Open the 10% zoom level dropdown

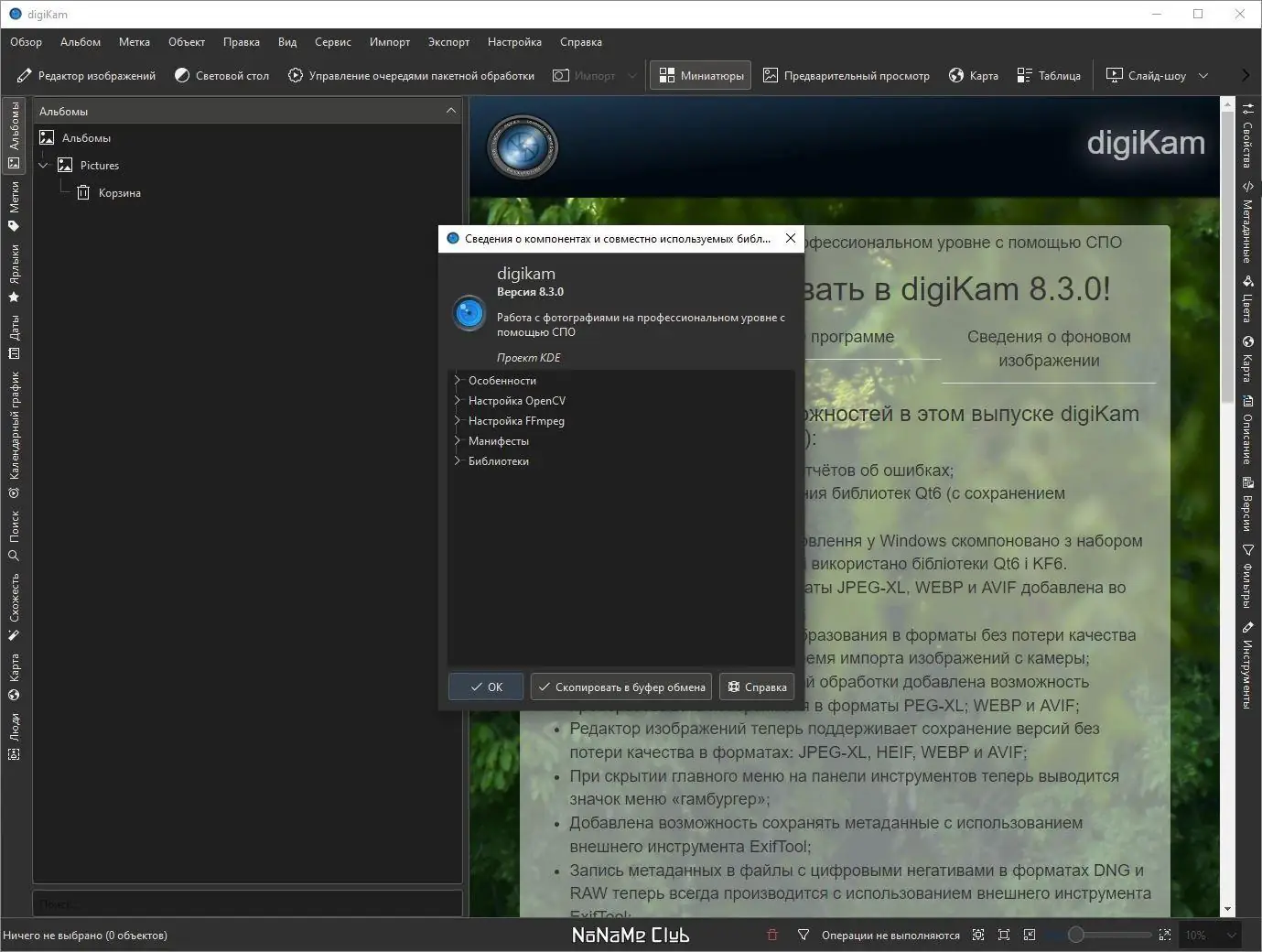[x=1211, y=935]
